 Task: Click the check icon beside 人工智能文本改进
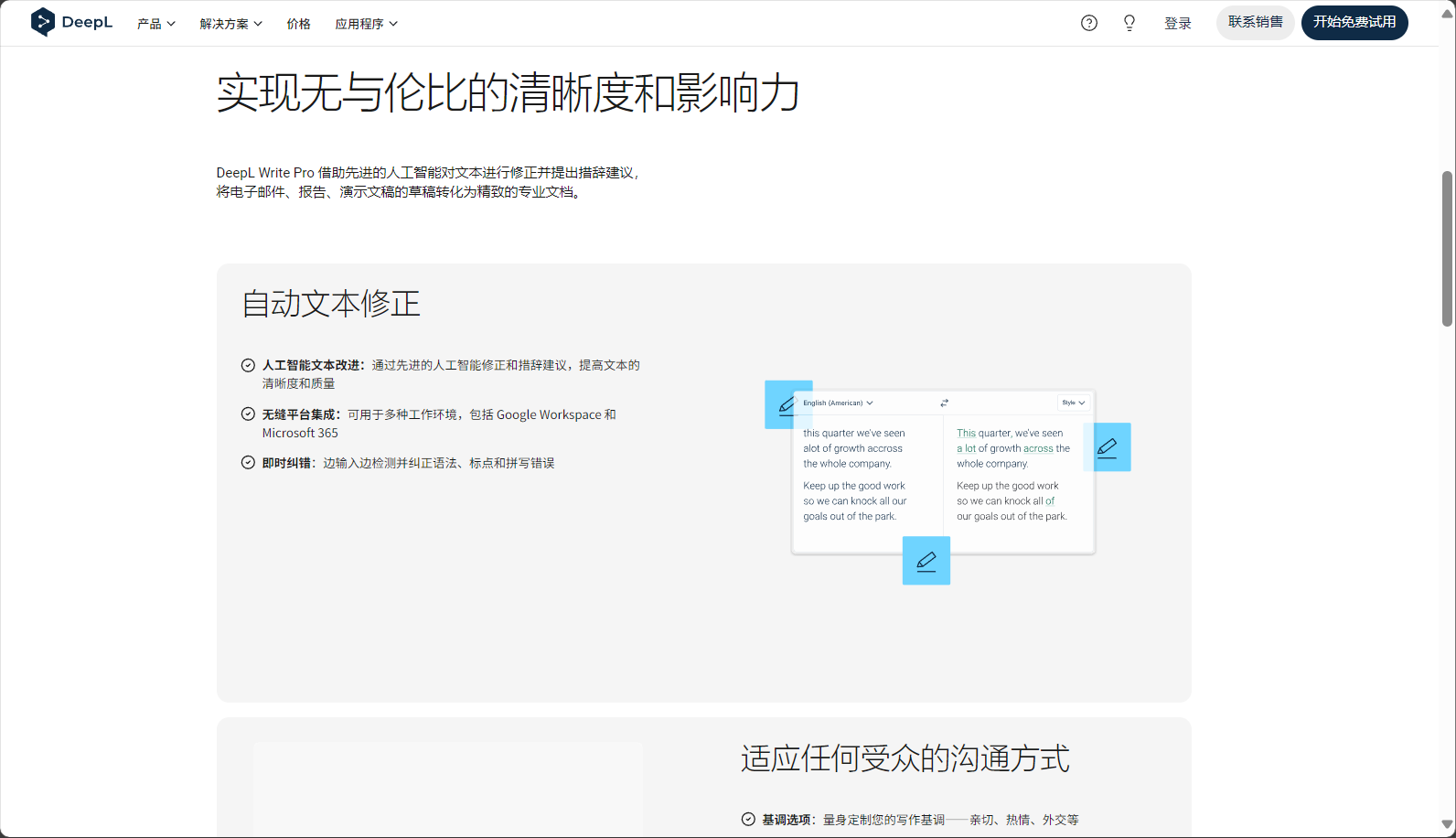[x=248, y=365]
